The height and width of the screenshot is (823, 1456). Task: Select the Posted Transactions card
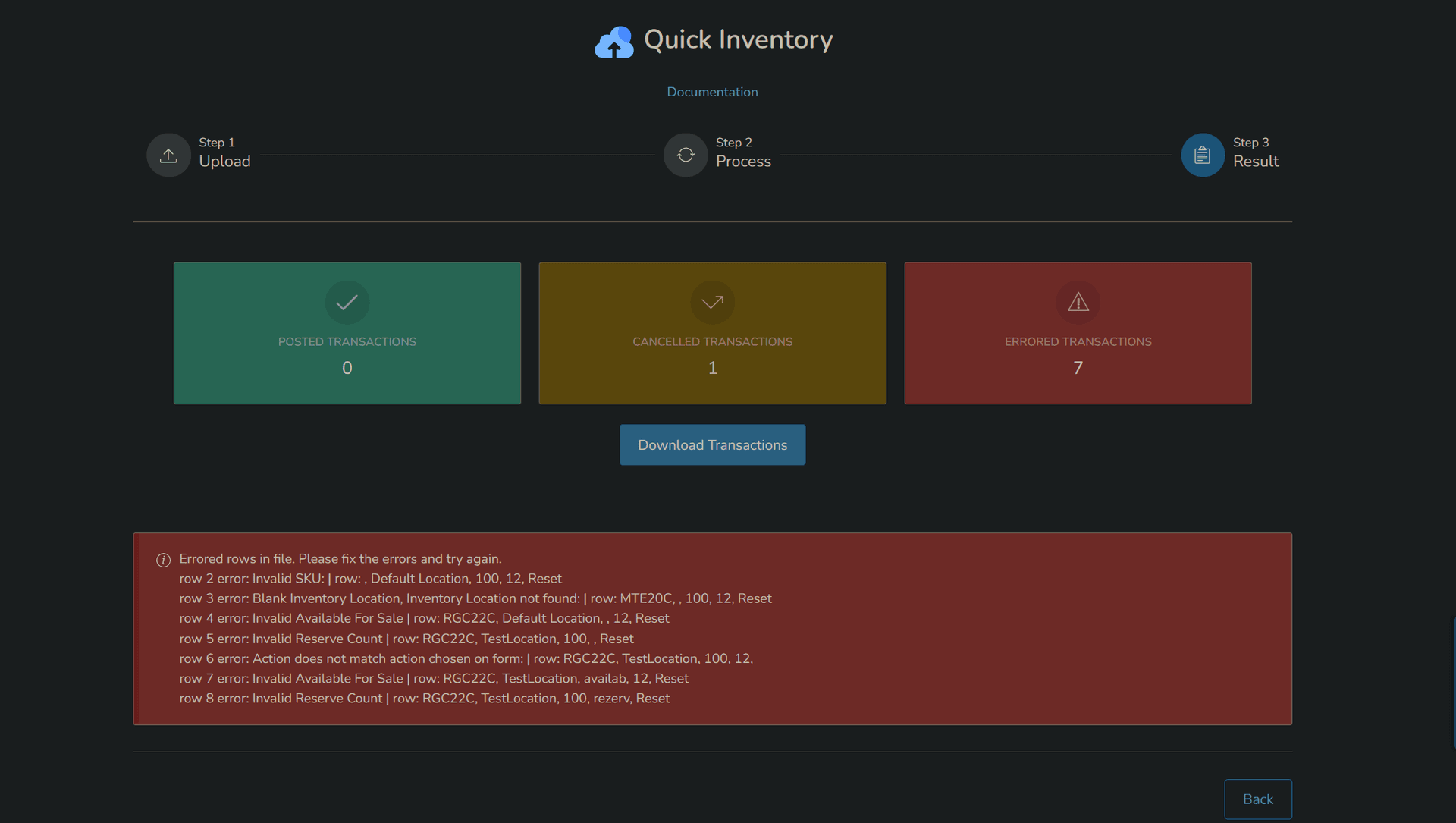click(347, 333)
